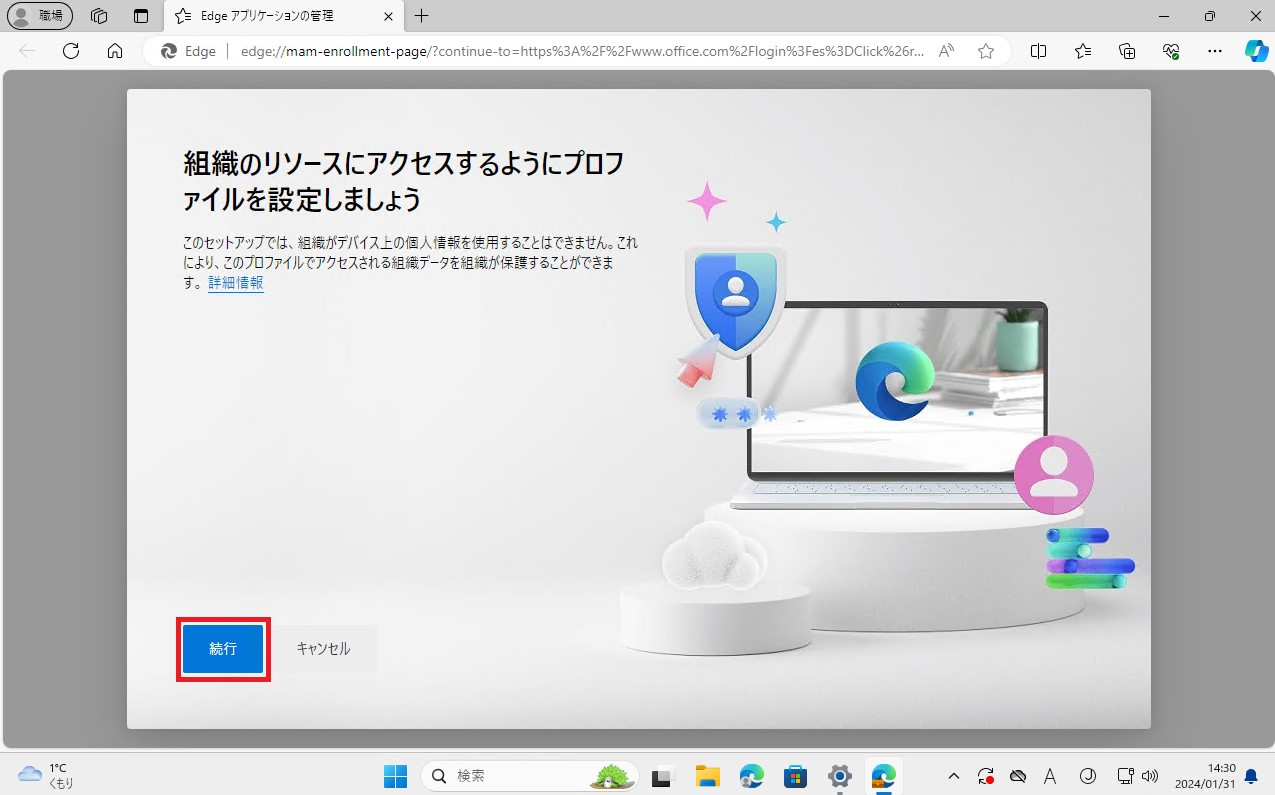Open the Favorites list icon
Screen dimensions: 1275x795
click(1083, 51)
